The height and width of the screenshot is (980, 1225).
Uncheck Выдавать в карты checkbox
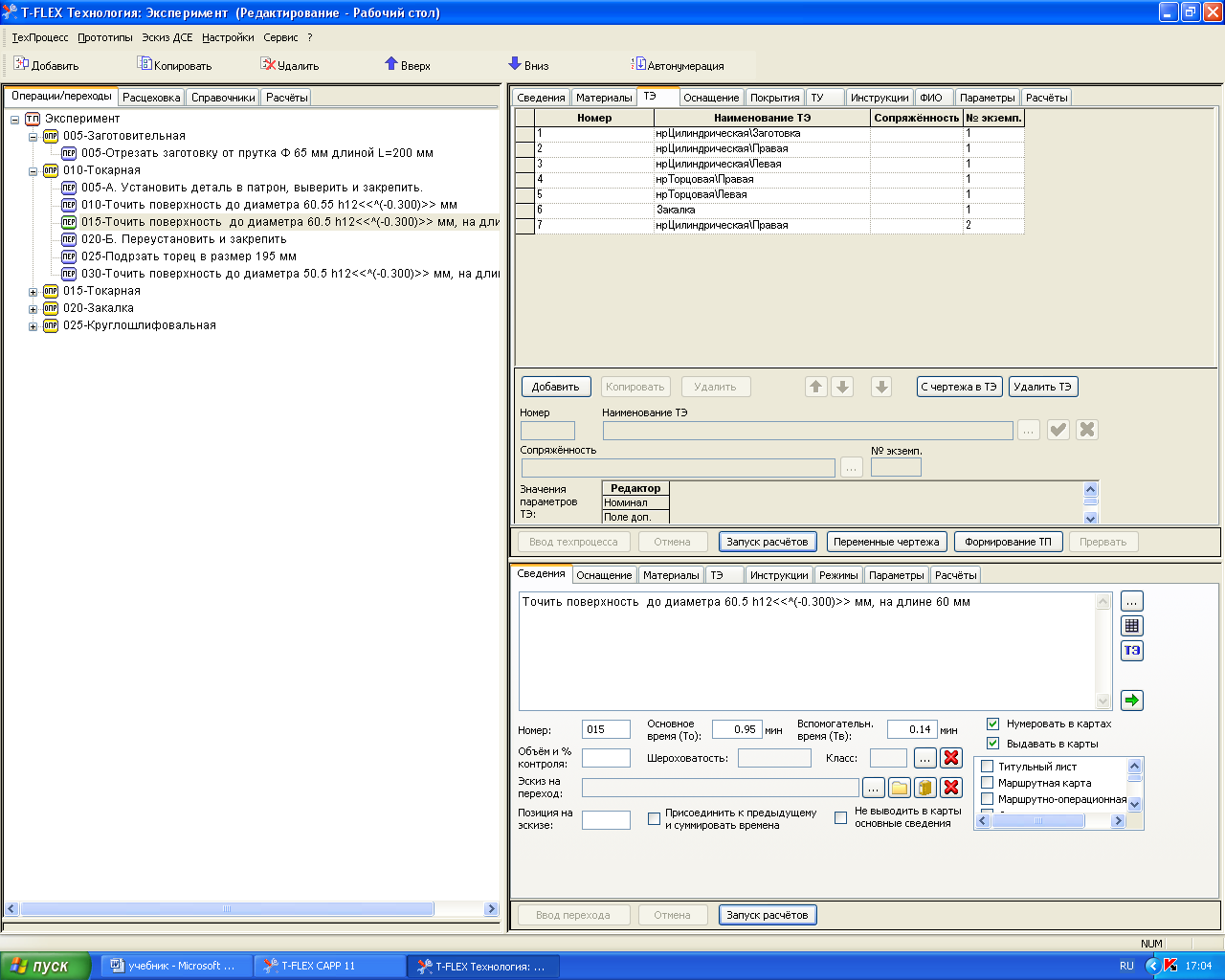click(992, 744)
